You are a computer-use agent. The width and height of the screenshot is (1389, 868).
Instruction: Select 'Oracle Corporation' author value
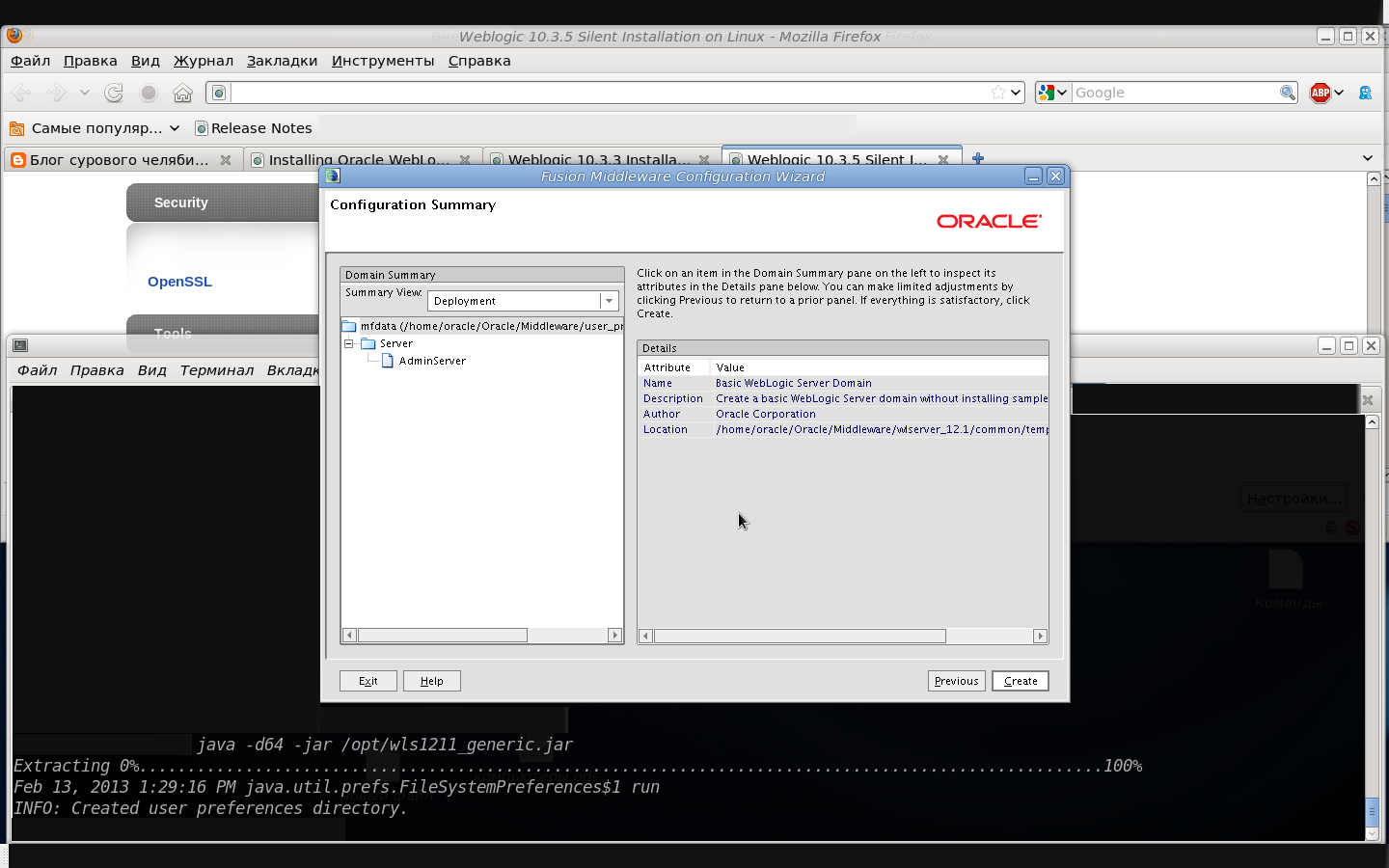tap(766, 414)
